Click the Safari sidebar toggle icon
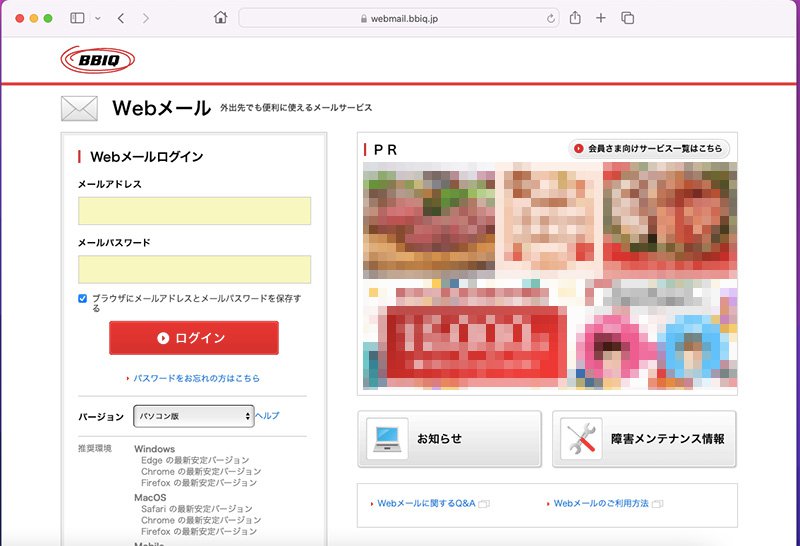800x546 pixels. tap(77, 18)
